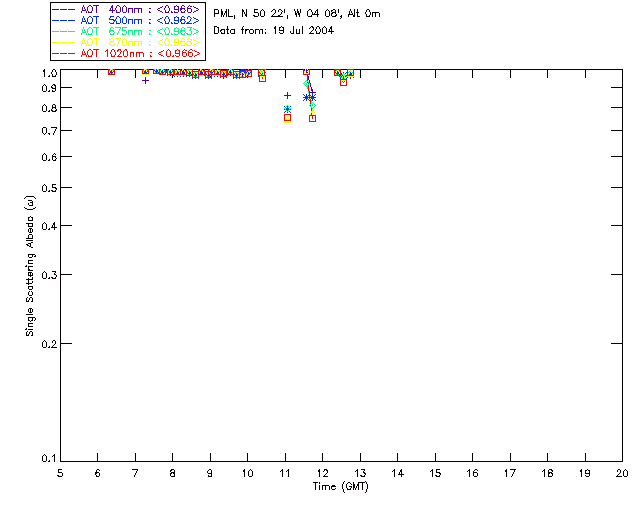Click the x-axis tick label 8
This screenshot has width=640, height=512.
[173, 473]
